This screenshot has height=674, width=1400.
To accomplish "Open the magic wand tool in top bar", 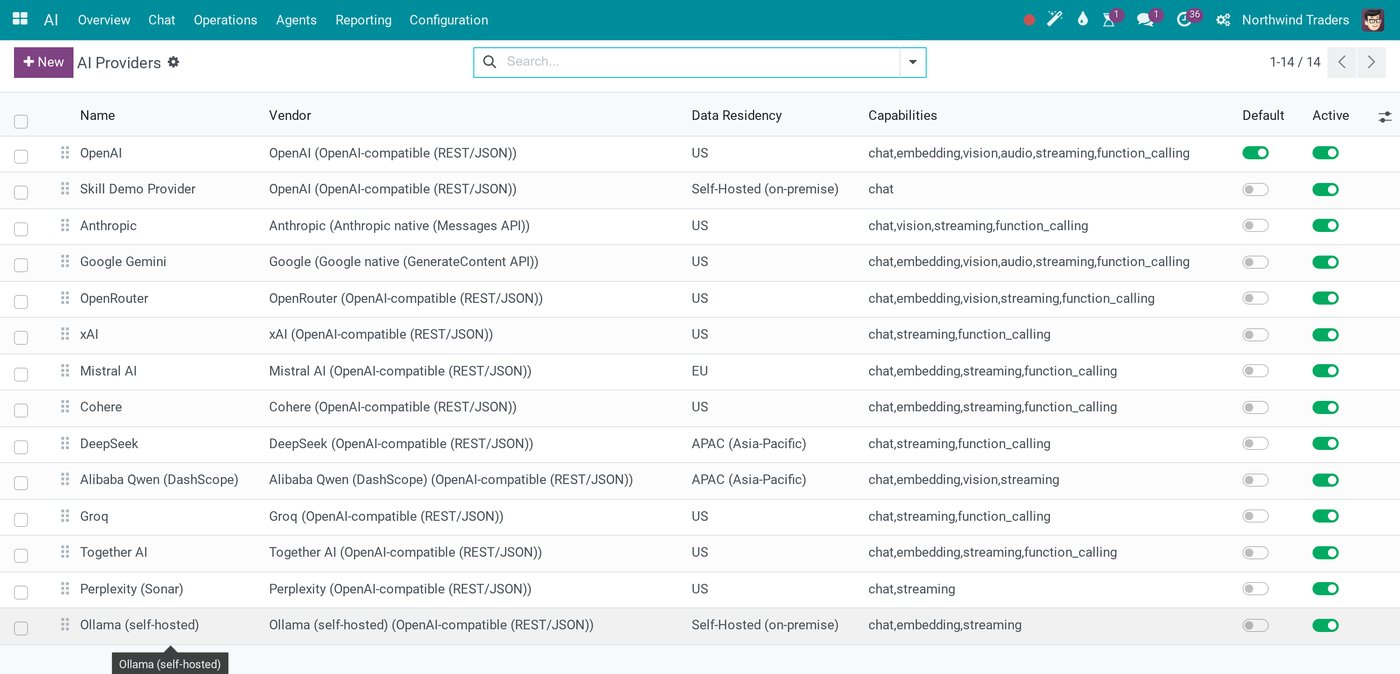I will point(1055,20).
